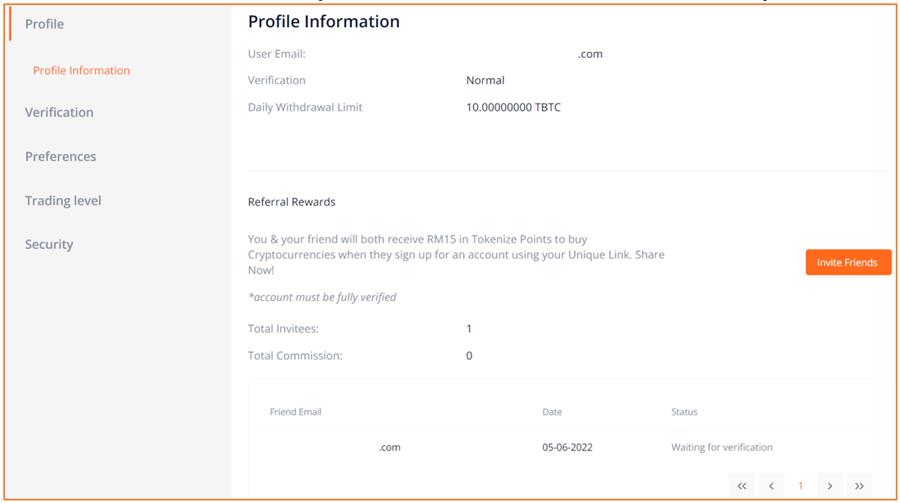Open the Preferences sidebar section
The image size is (900, 503).
tap(60, 156)
